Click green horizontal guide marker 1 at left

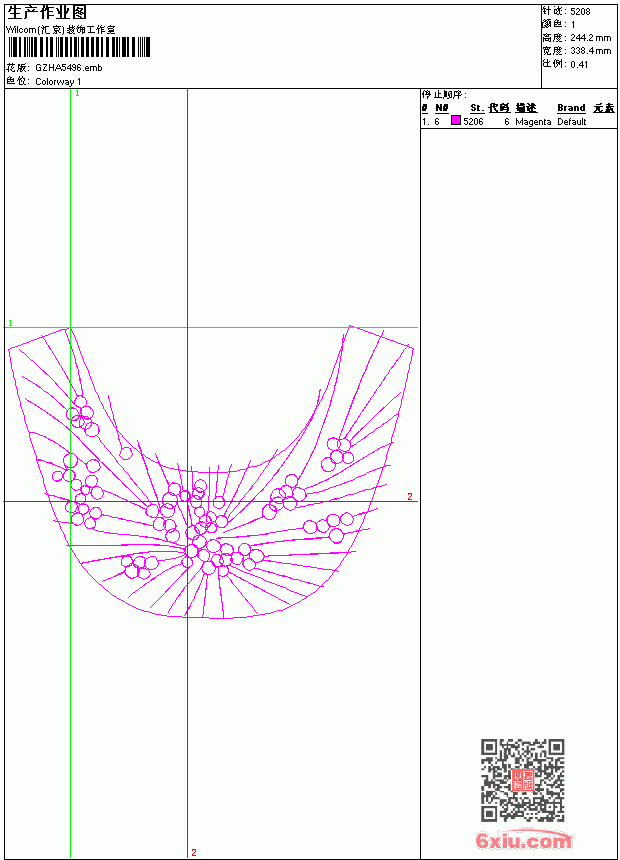pyautogui.click(x=10, y=323)
